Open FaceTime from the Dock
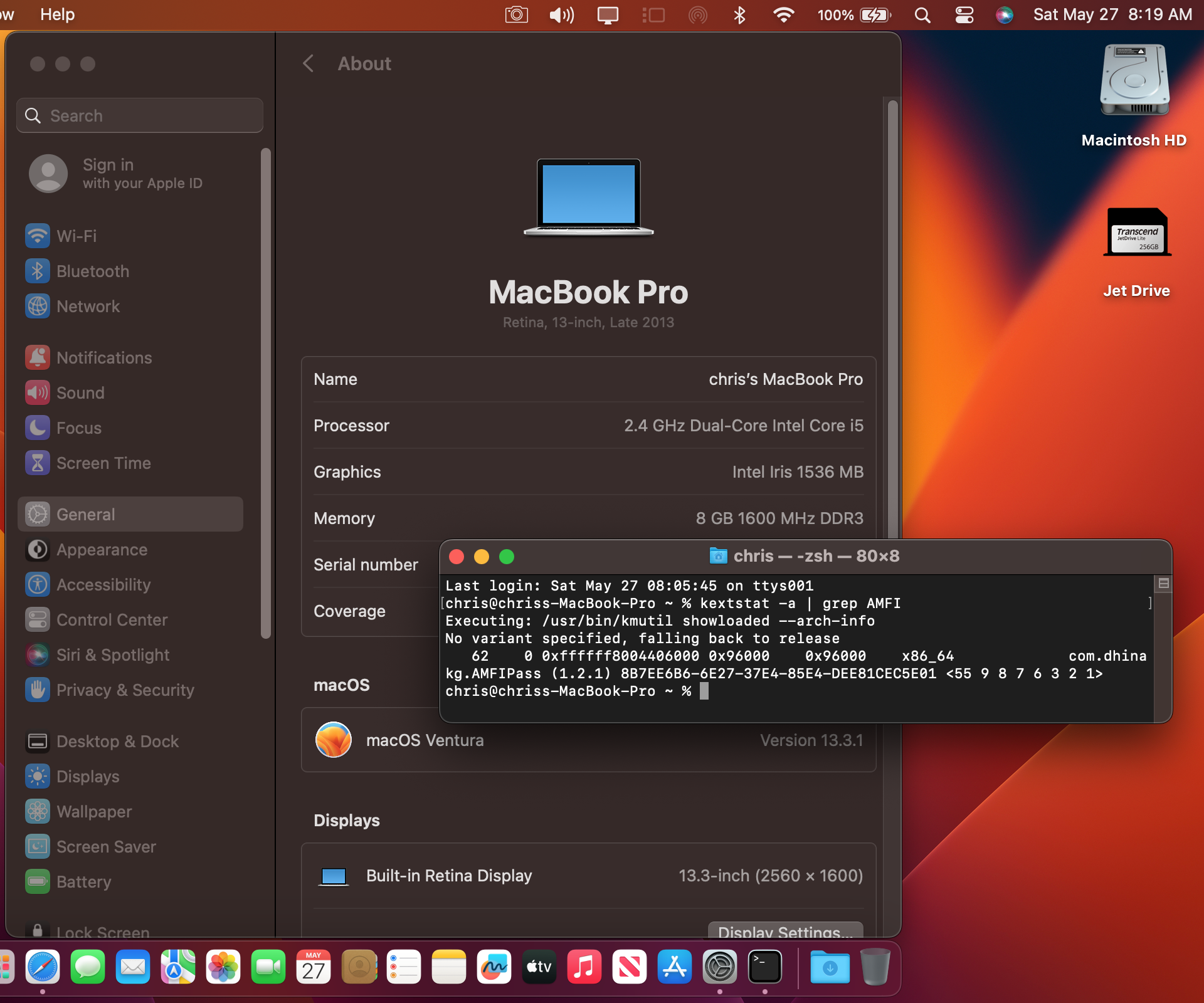Screen dimensions: 1204x1003 268,967
